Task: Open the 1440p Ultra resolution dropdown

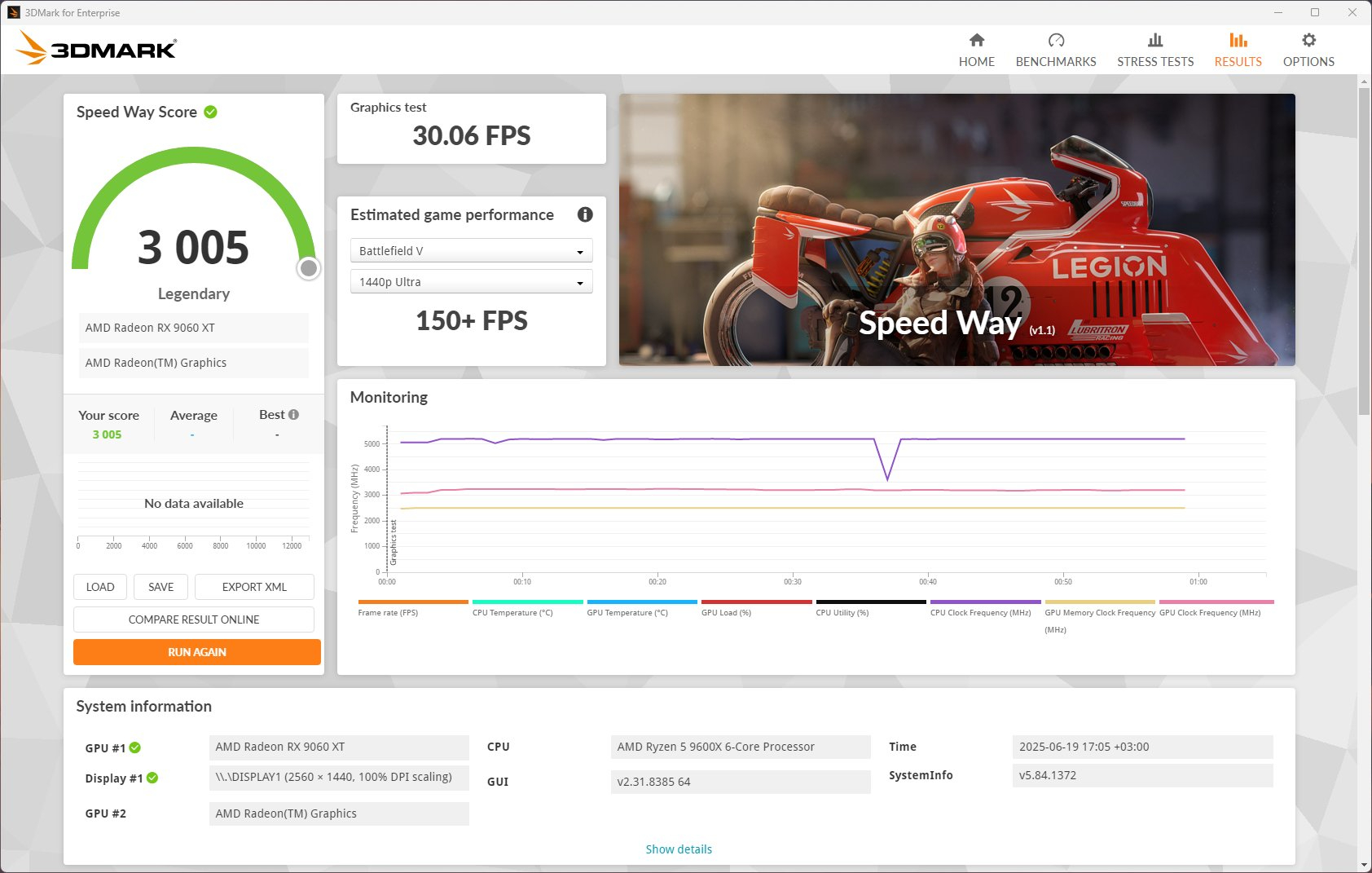Action: (x=471, y=281)
